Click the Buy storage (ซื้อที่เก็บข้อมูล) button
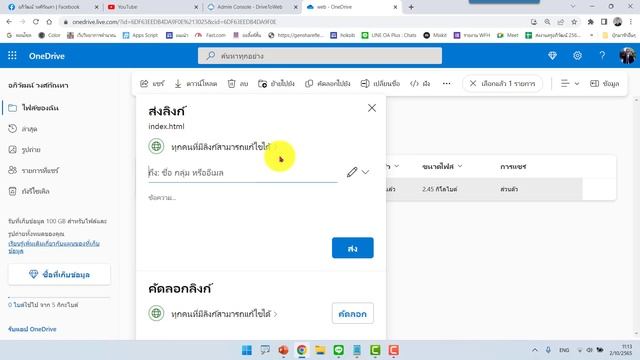This screenshot has width=640, height=360. pyautogui.click(x=59, y=274)
